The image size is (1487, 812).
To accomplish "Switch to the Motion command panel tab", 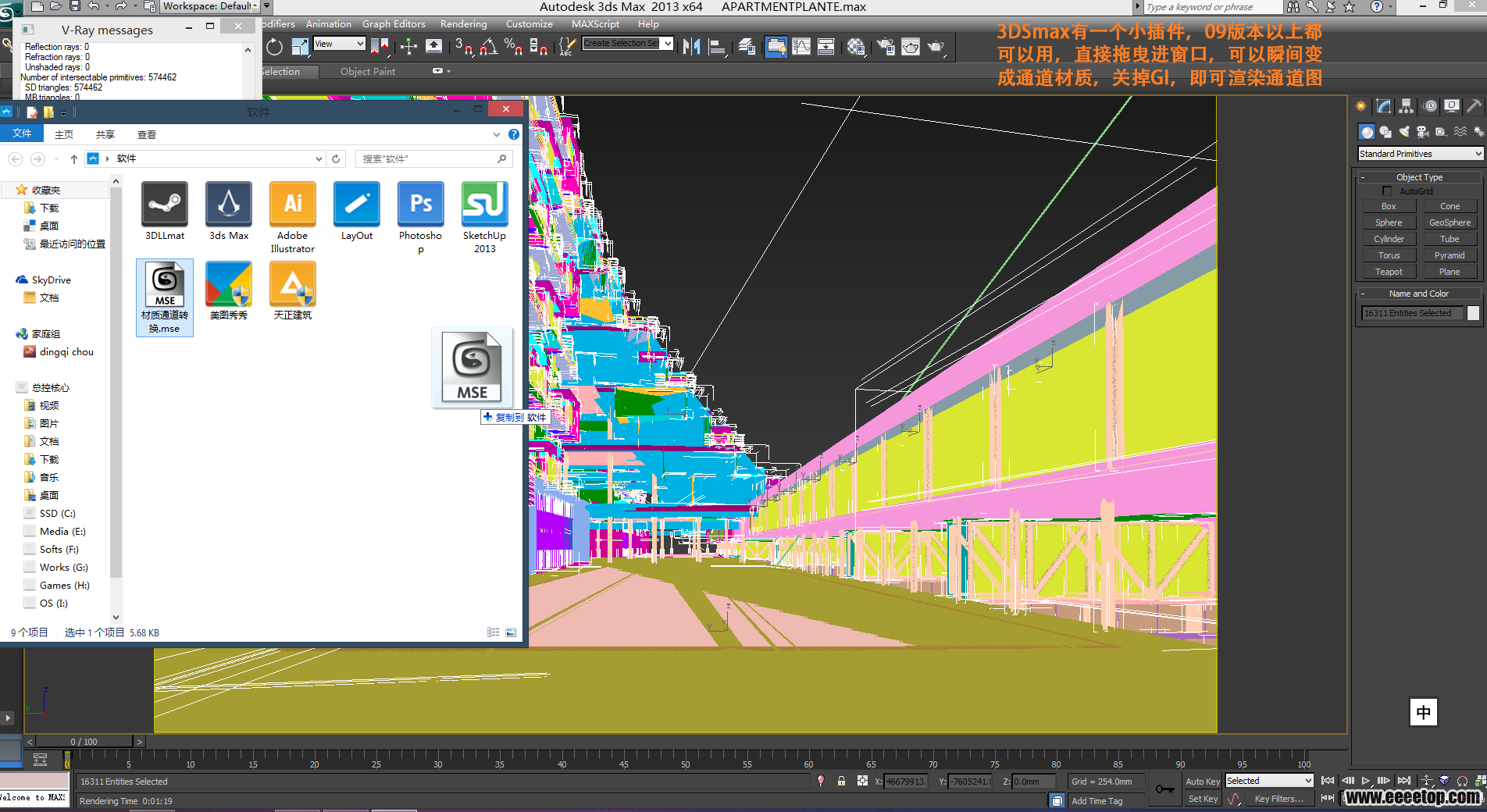I will [1430, 106].
